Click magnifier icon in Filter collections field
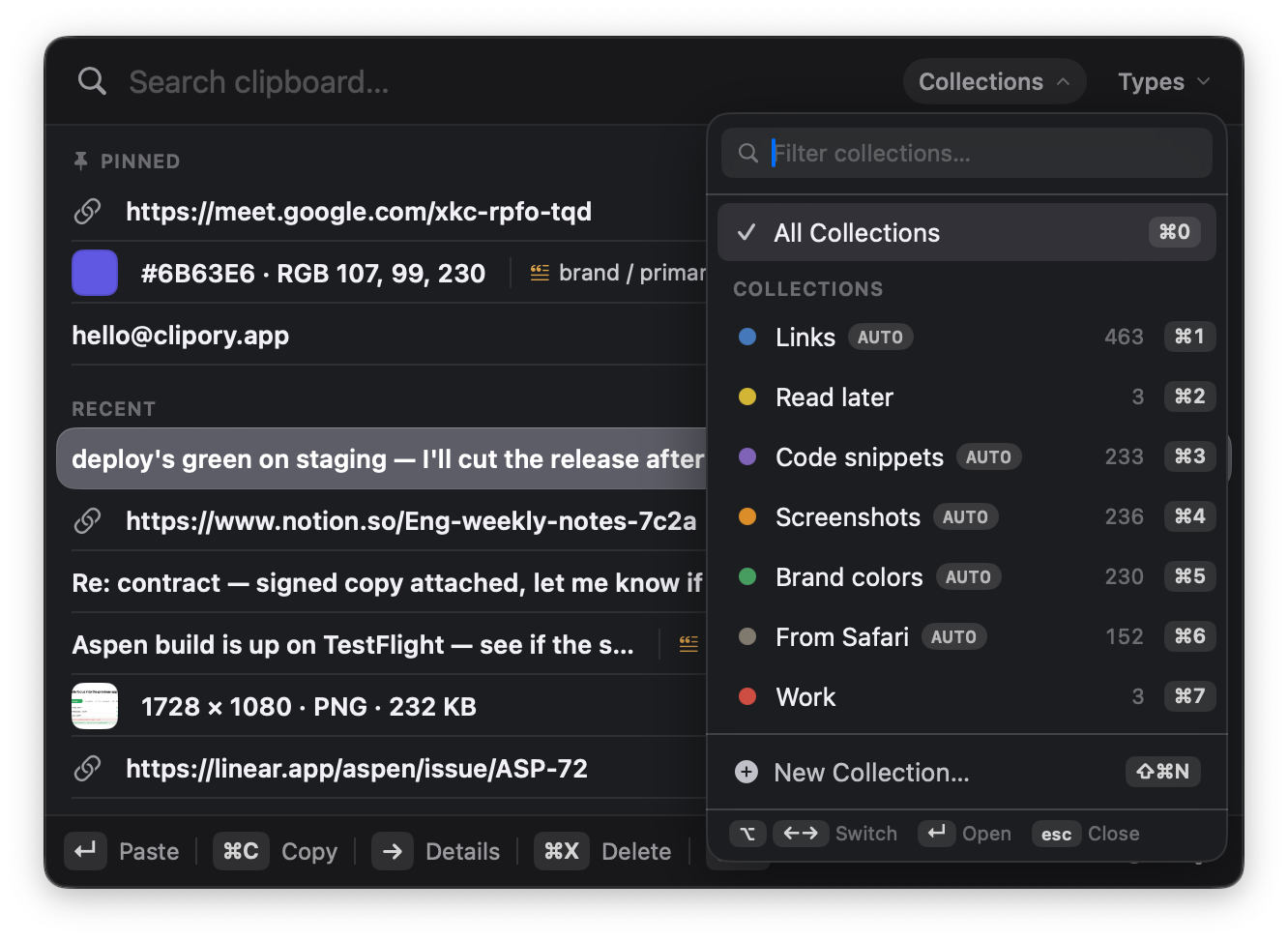 [747, 153]
